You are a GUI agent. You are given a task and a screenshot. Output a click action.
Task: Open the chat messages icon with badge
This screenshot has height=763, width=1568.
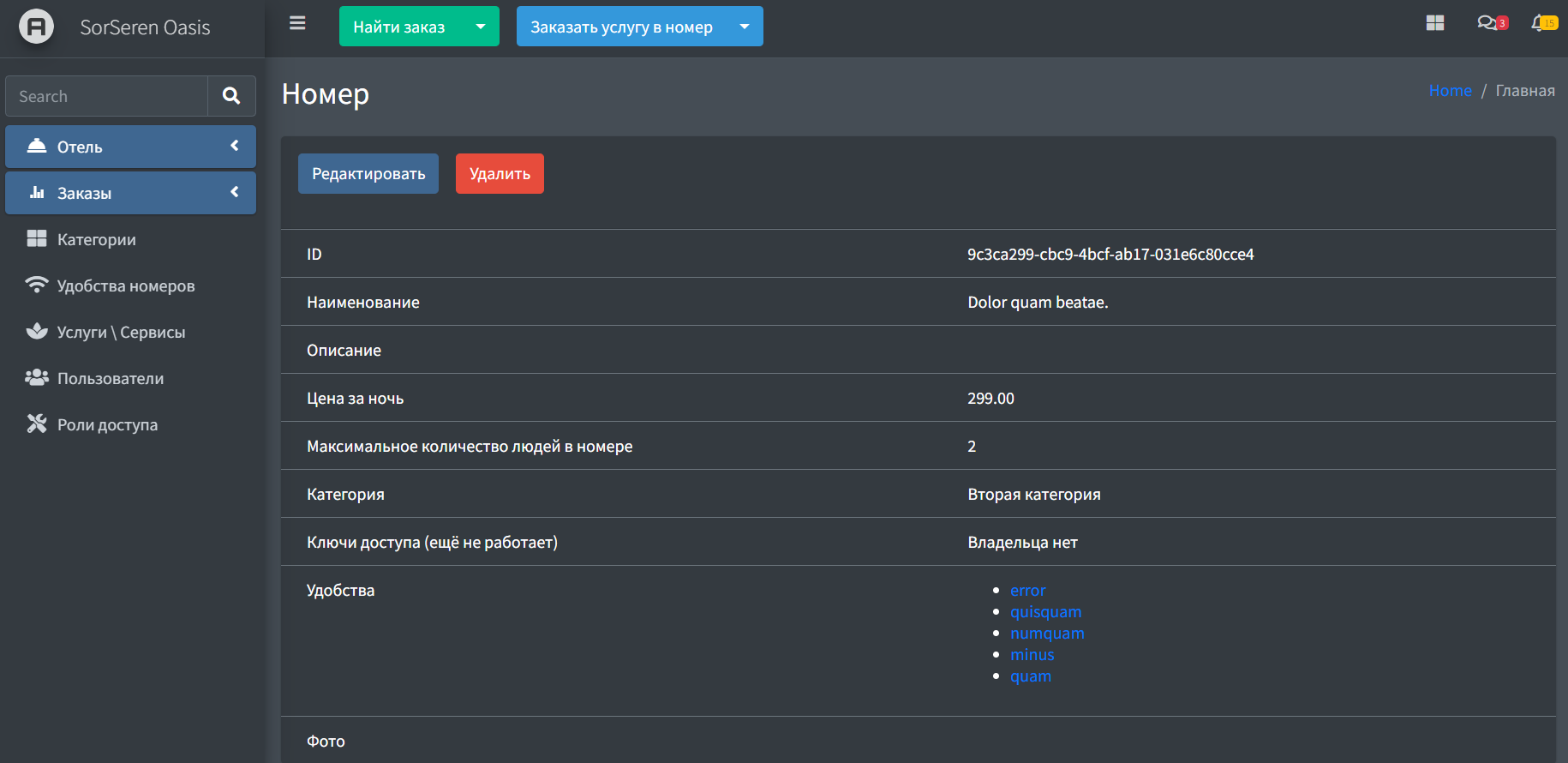[x=1488, y=23]
